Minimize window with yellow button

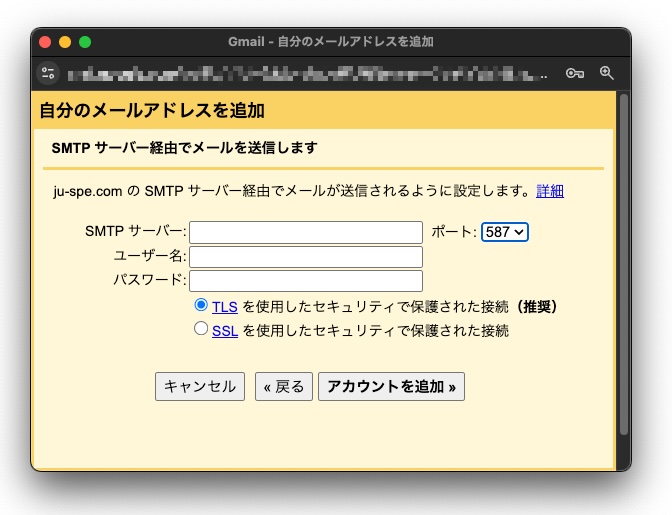[x=65, y=42]
